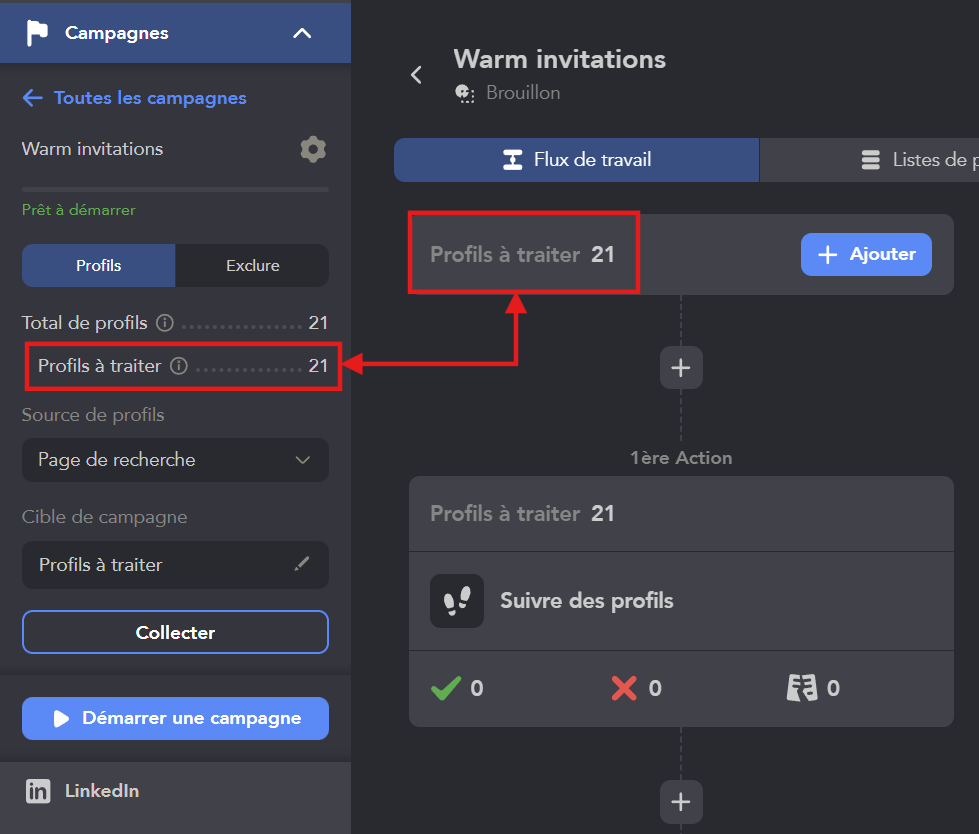Viewport: 979px width, 834px height.
Task: Open the Page de recherche dropdown
Action: pos(175,460)
